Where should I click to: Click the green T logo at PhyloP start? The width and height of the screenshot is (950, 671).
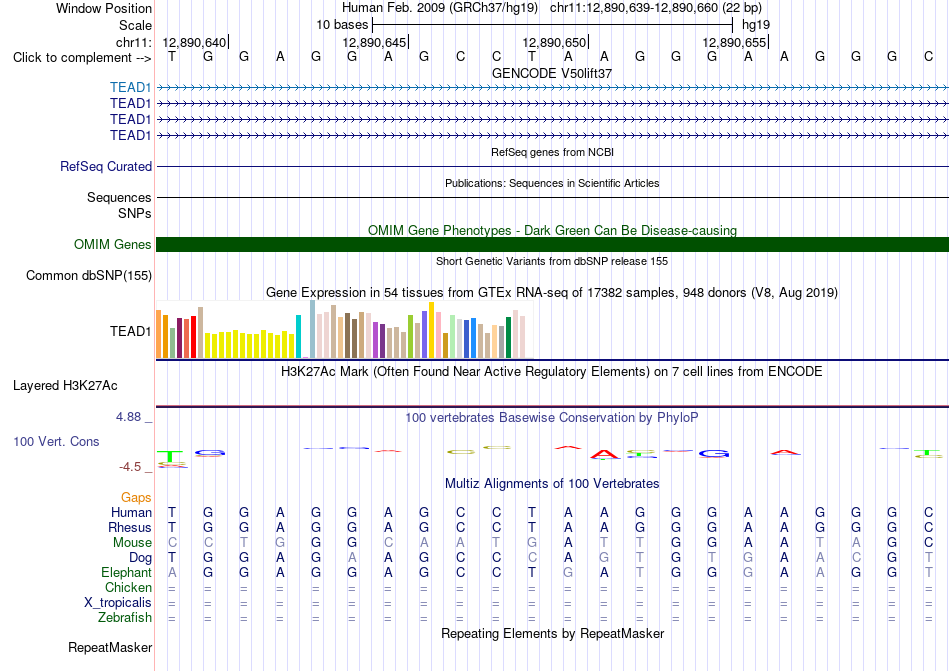pyautogui.click(x=171, y=455)
